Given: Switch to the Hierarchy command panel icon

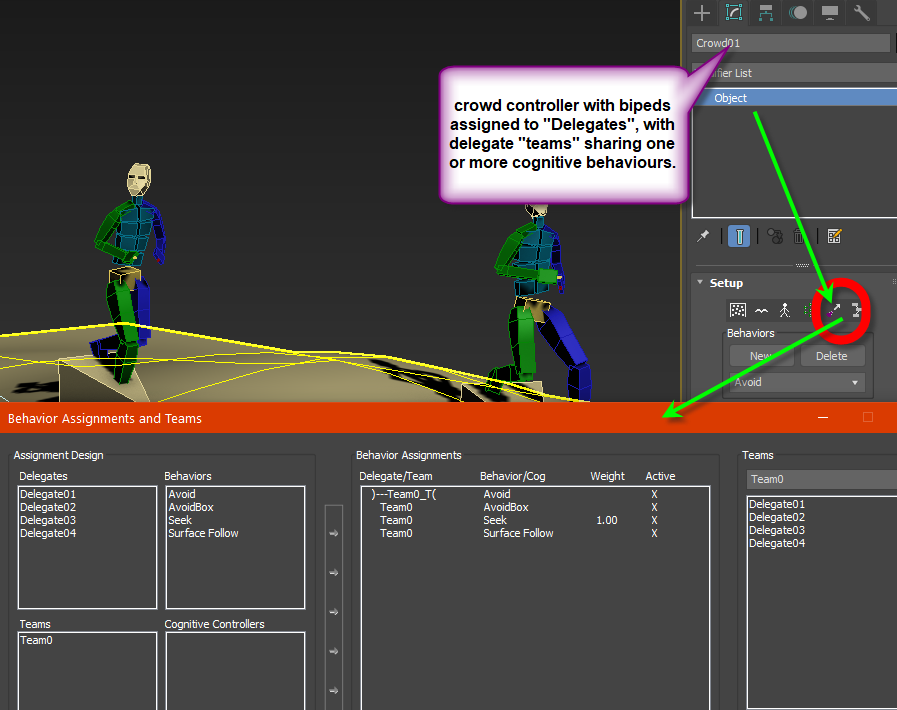Looking at the screenshot, I should point(766,13).
